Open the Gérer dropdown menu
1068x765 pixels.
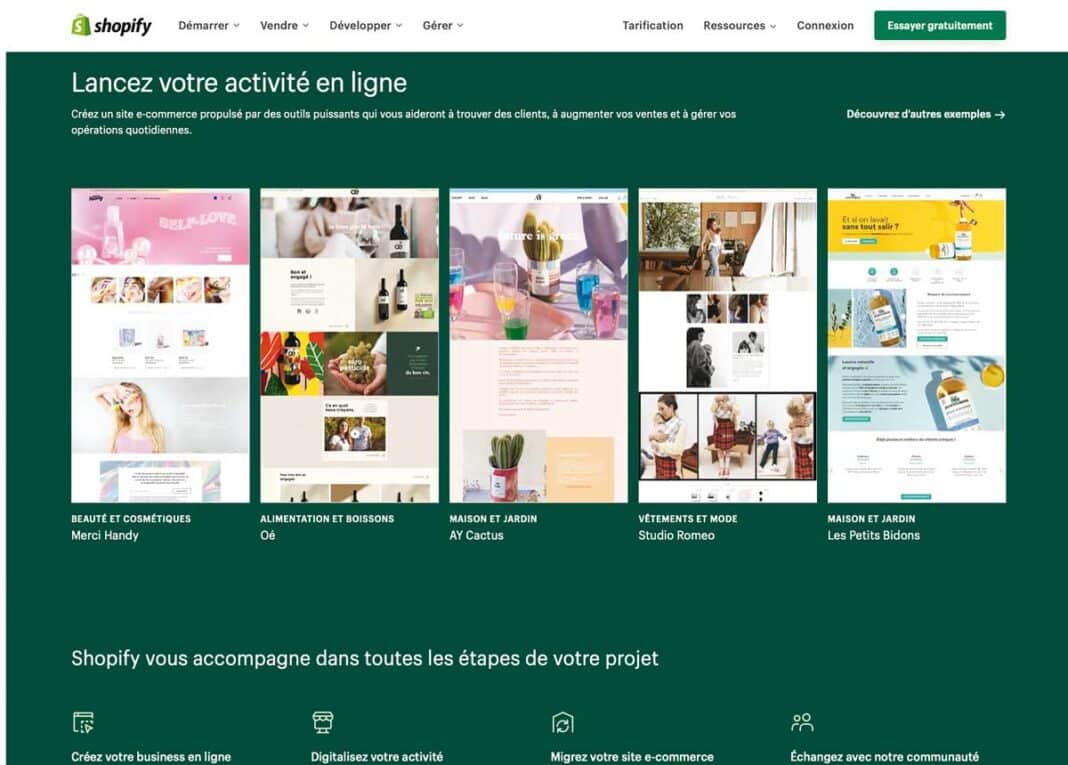(x=442, y=26)
